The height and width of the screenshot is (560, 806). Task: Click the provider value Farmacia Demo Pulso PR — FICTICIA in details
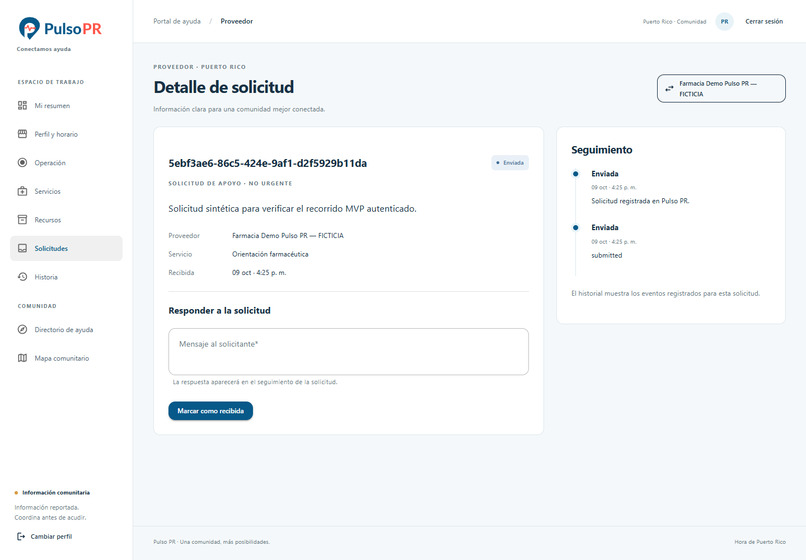click(x=288, y=236)
